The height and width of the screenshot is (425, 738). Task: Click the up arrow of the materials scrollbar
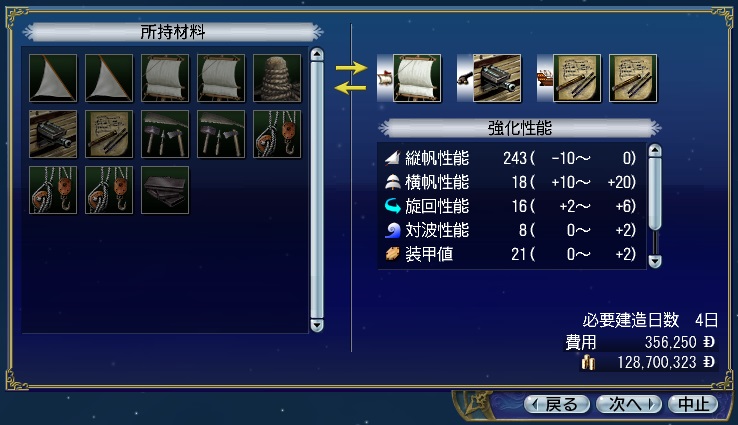point(317,55)
